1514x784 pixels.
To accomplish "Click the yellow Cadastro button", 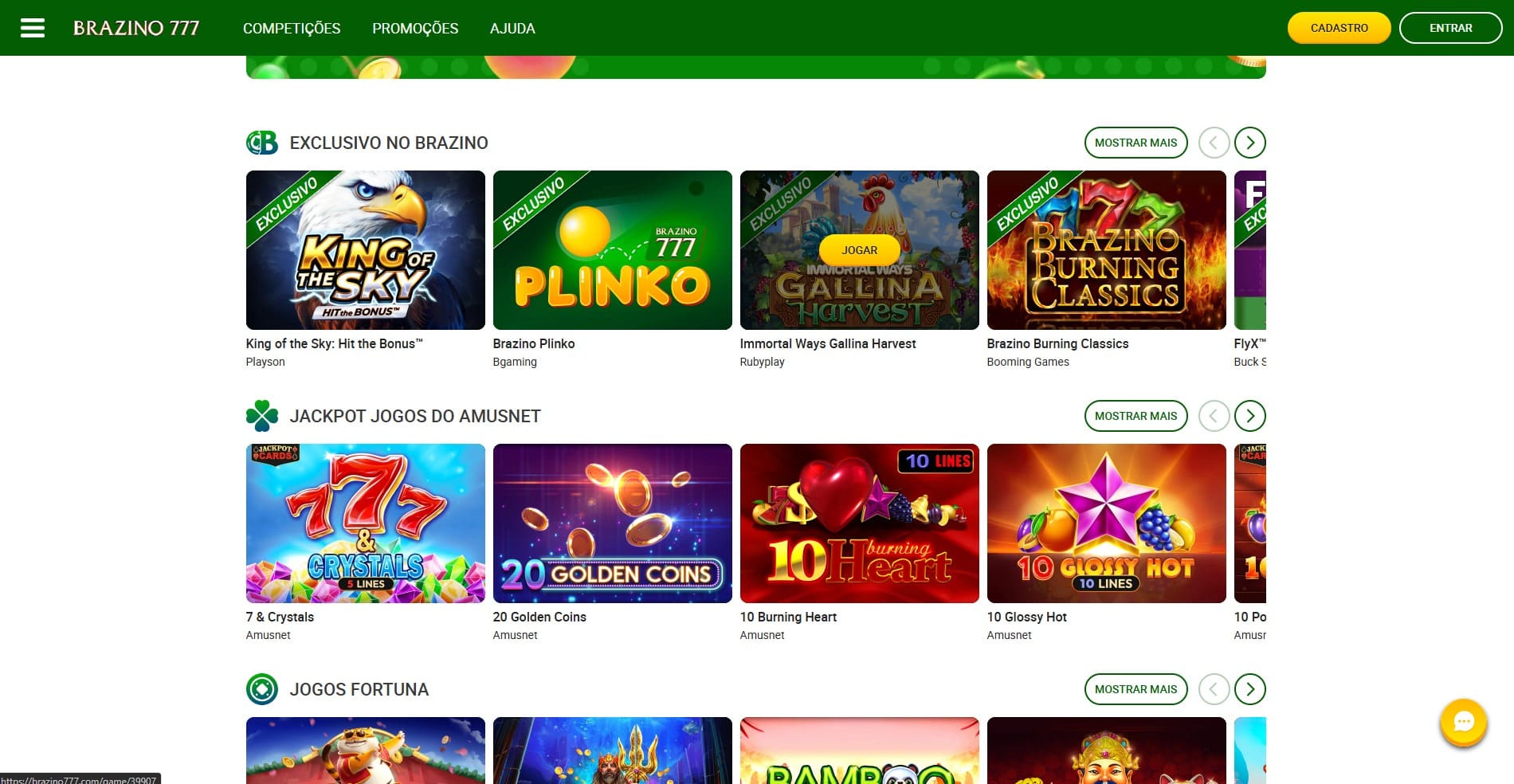I will click(x=1339, y=28).
